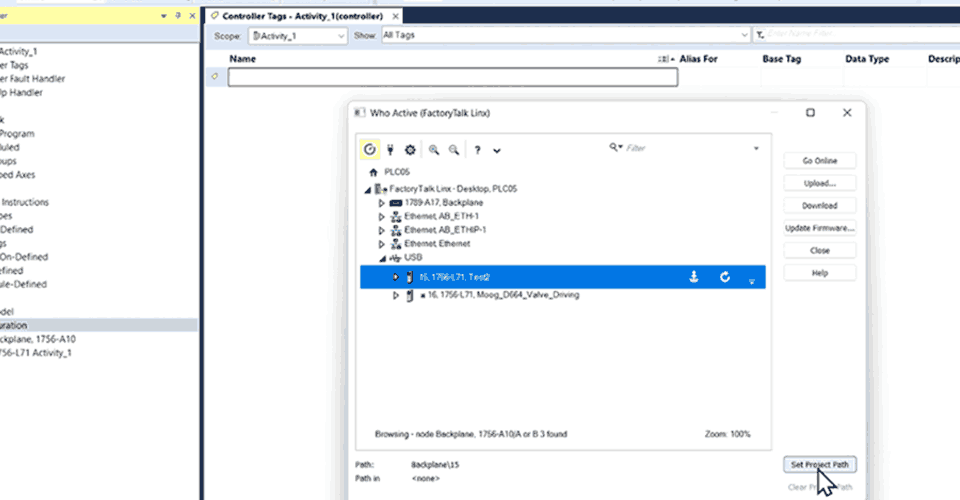This screenshot has height=500, width=960.
Task: Click the plug icon in the dialog toolbar
Action: click(390, 149)
